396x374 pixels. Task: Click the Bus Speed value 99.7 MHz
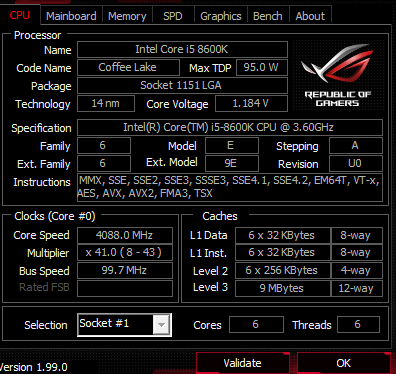pos(125,270)
